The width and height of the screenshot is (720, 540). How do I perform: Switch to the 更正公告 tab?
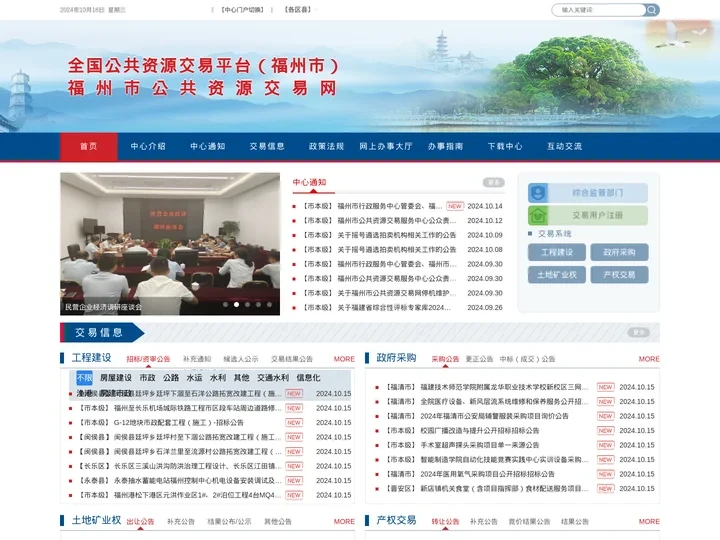[479, 359]
